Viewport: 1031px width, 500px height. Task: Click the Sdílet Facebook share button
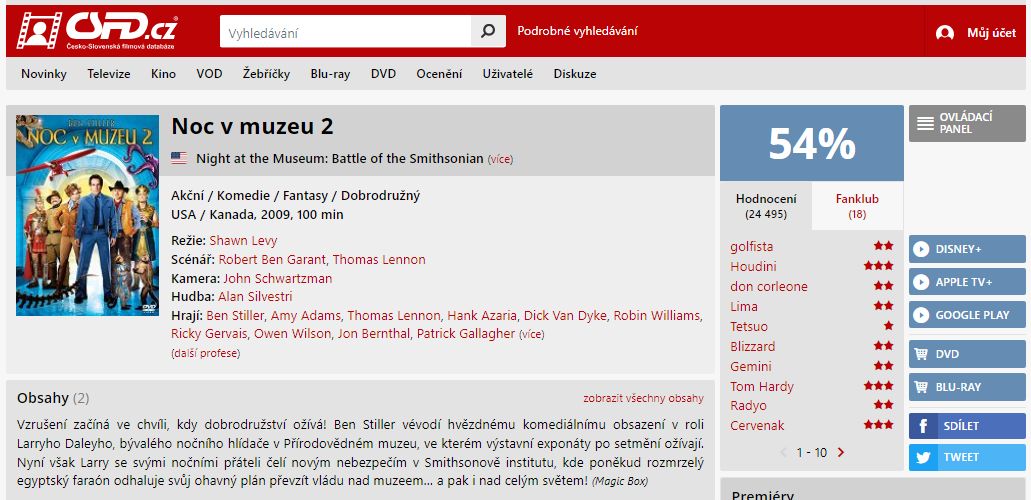point(967,426)
